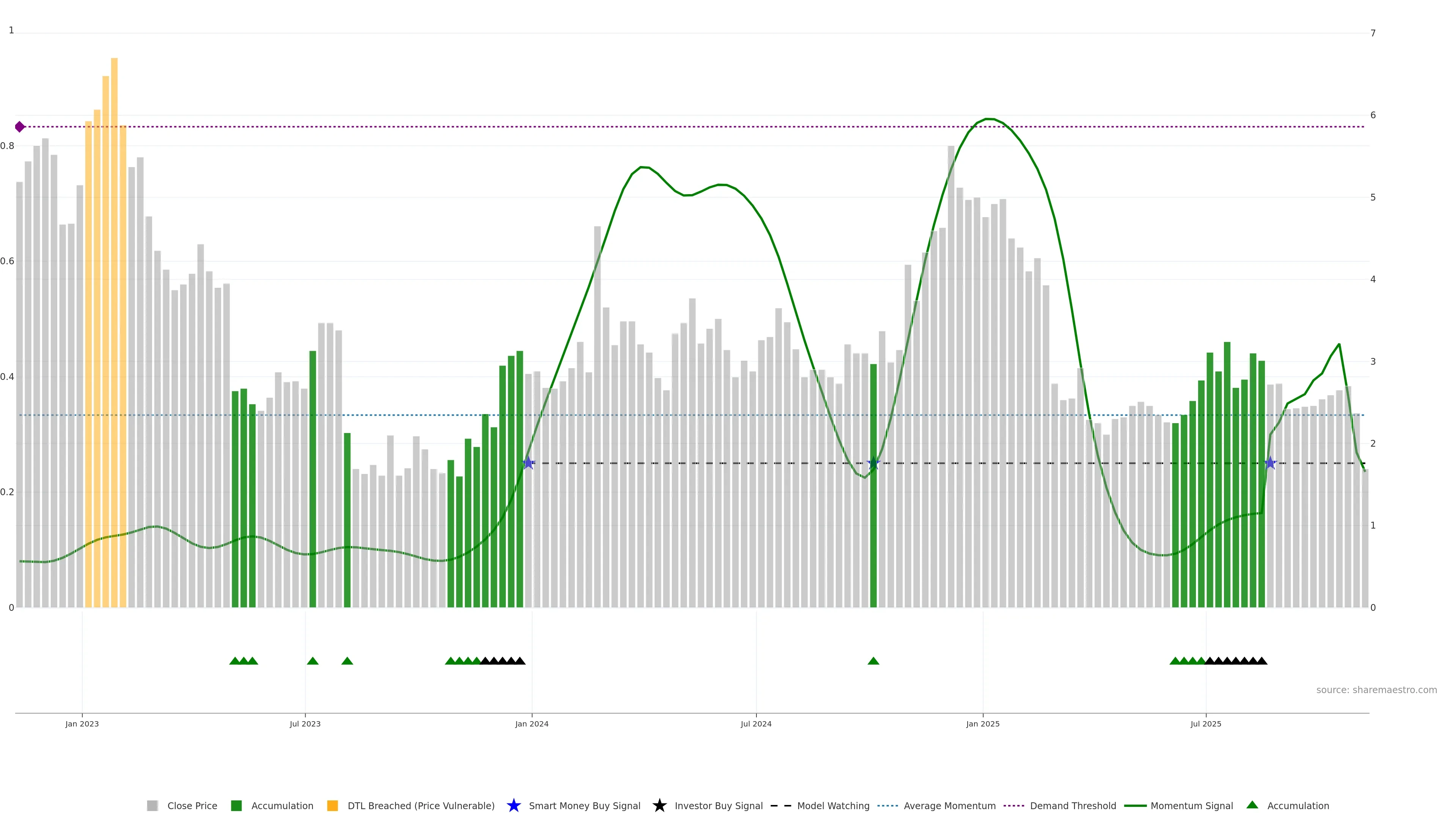Image resolution: width=1456 pixels, height=819 pixels.
Task: Click the Jan 2025 x-axis label
Action: pyautogui.click(x=982, y=723)
